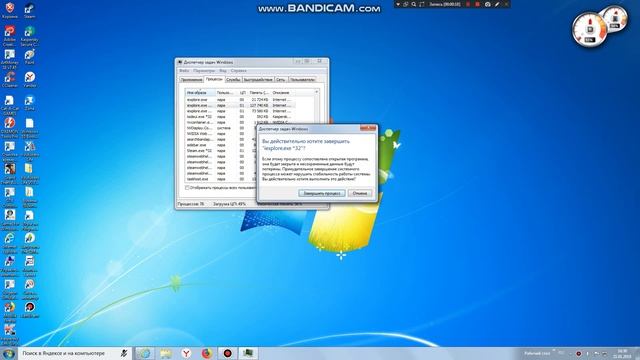This screenshot has height=360, width=640.
Task: Click the clock in the system tray
Action: (x=622, y=353)
